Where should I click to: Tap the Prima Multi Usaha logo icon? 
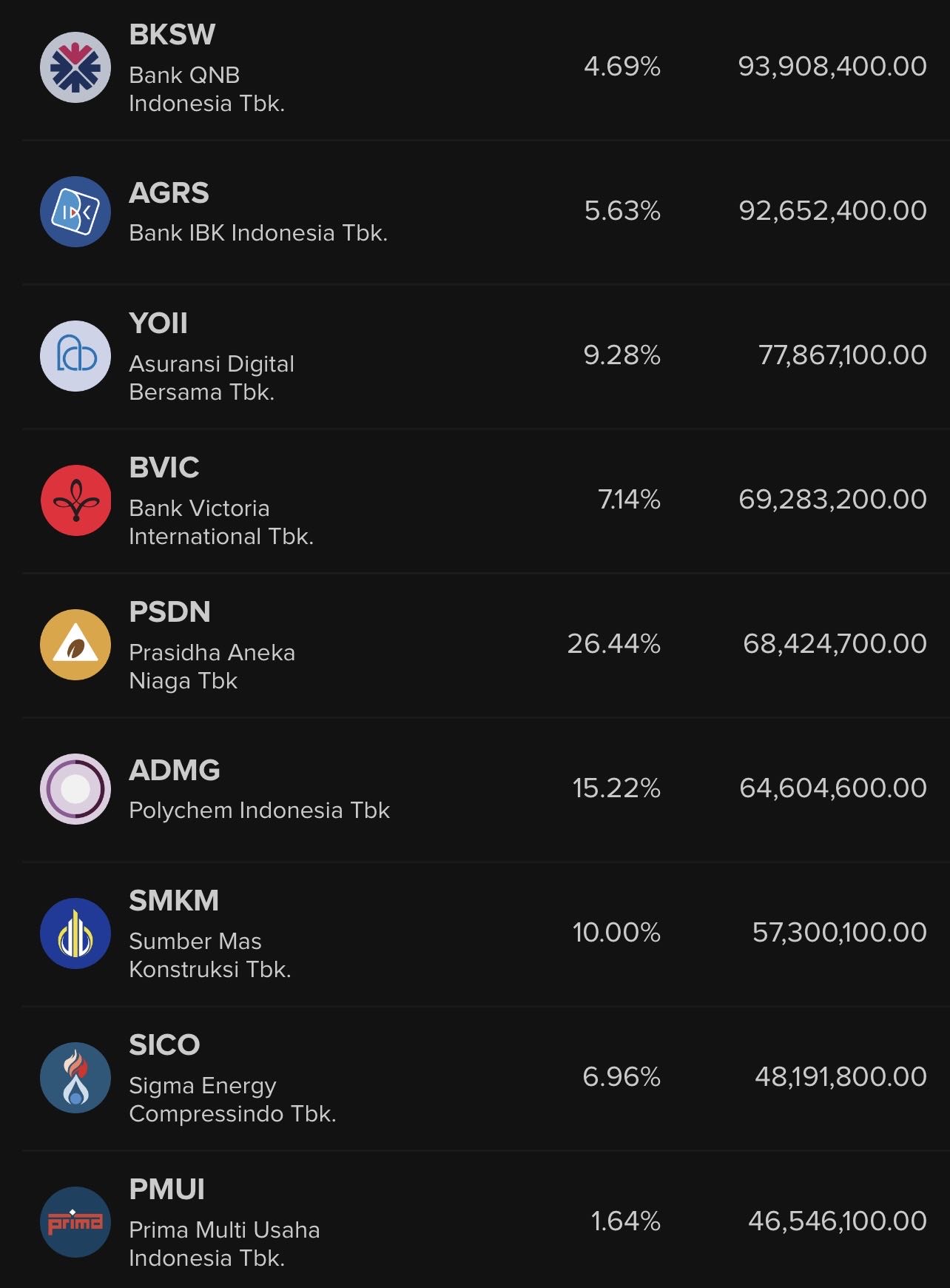coord(75,1222)
